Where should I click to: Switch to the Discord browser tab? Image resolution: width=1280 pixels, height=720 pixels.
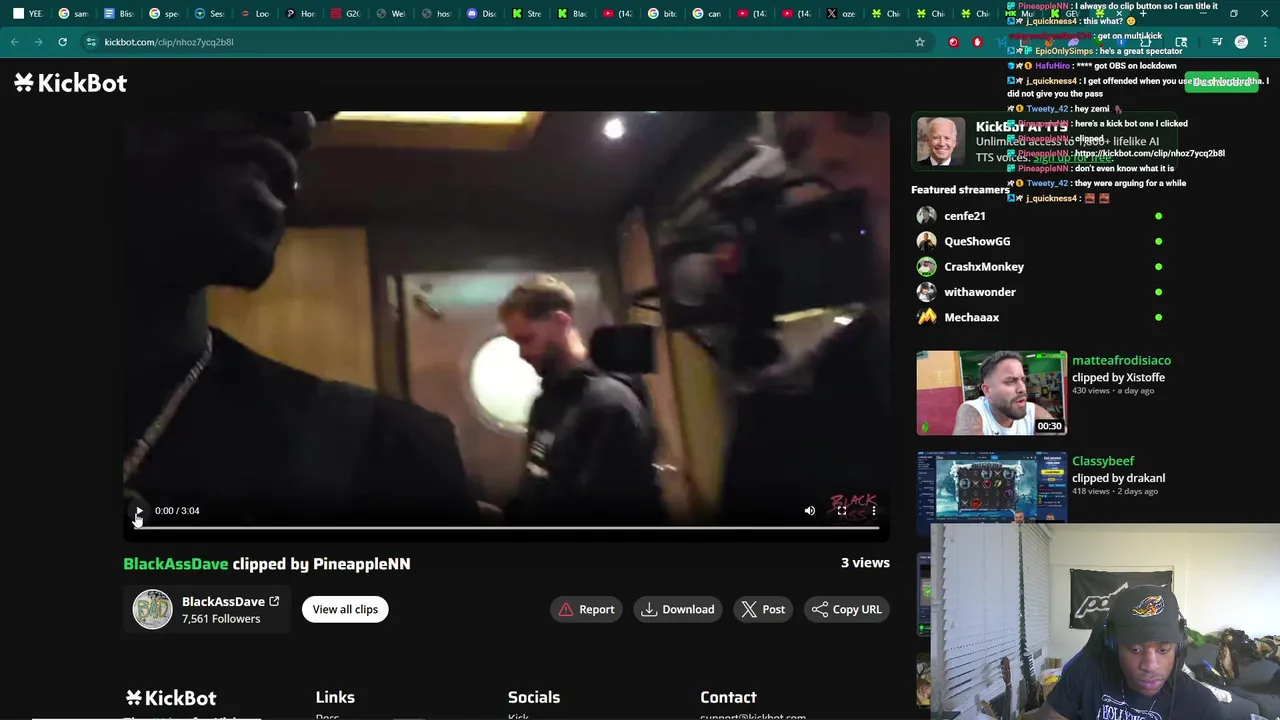click(482, 14)
